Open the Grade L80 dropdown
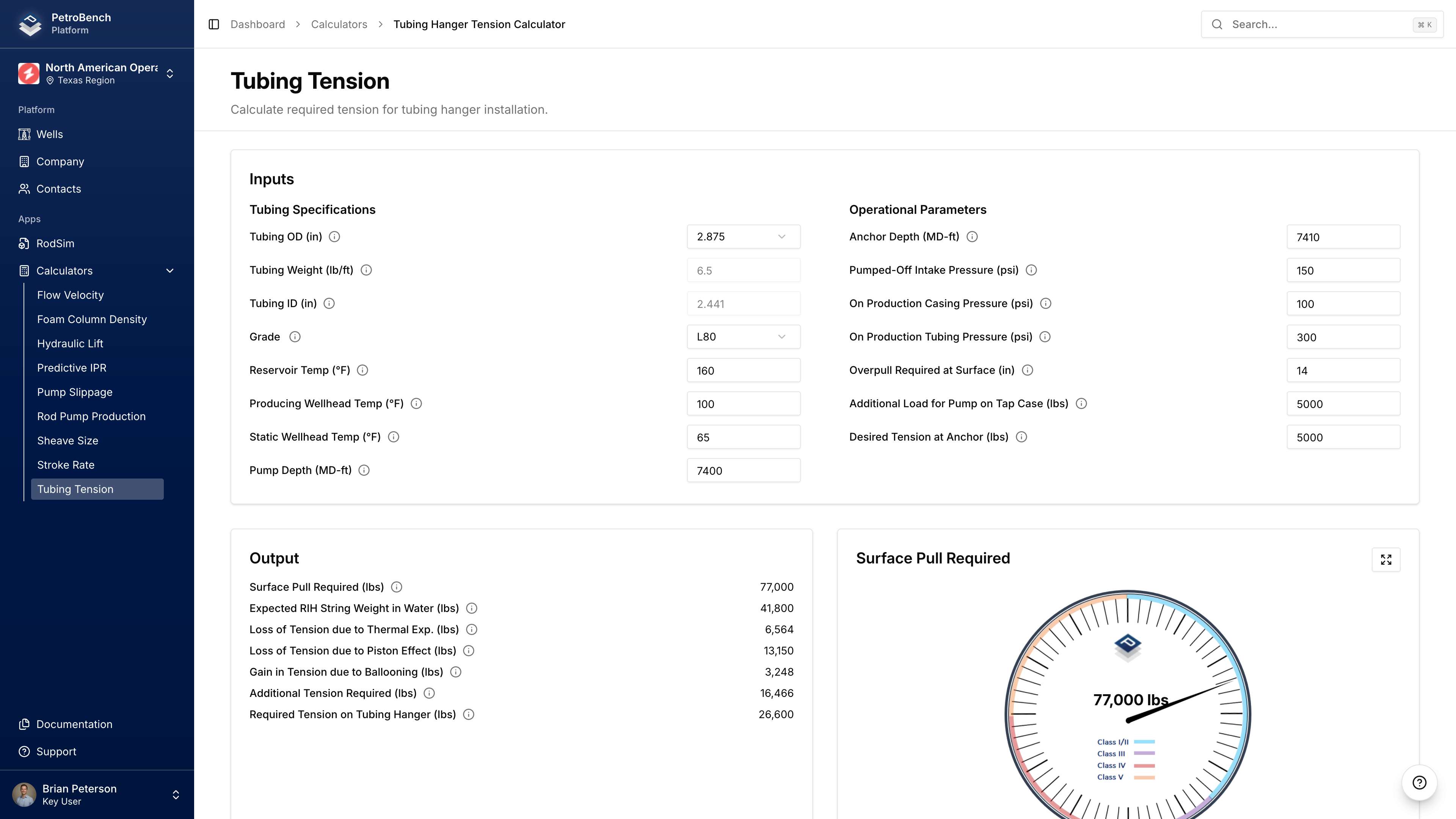Screen dimensions: 1456x819 pyautogui.click(x=743, y=337)
